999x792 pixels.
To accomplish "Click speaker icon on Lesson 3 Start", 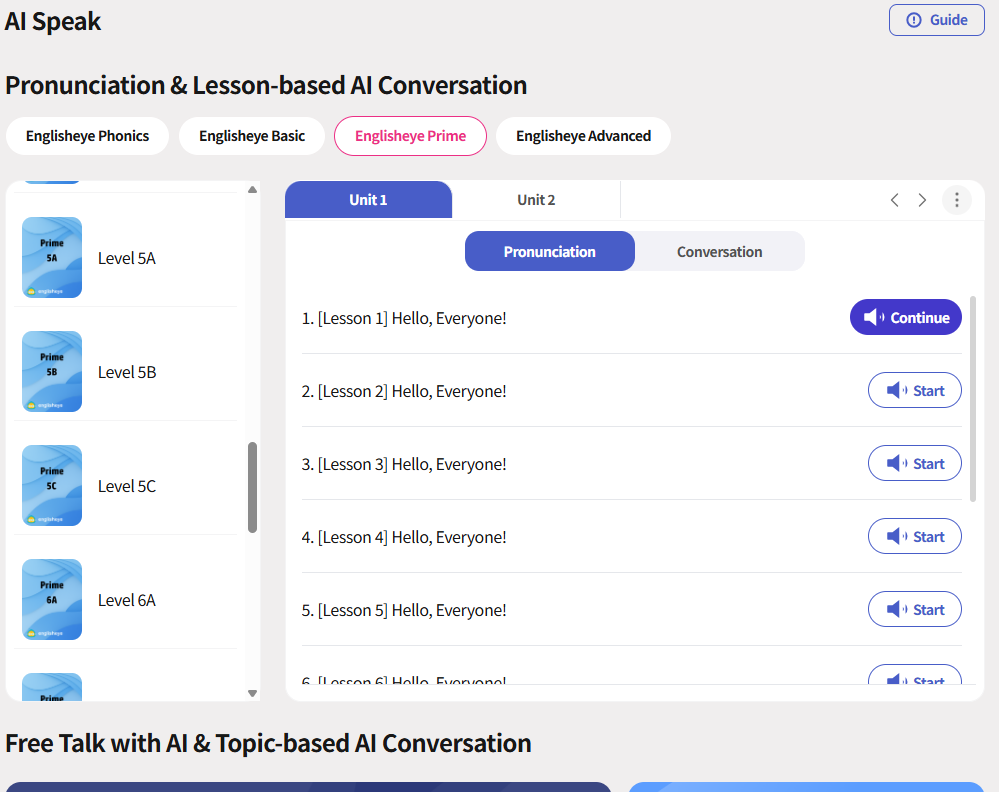I will click(x=897, y=464).
